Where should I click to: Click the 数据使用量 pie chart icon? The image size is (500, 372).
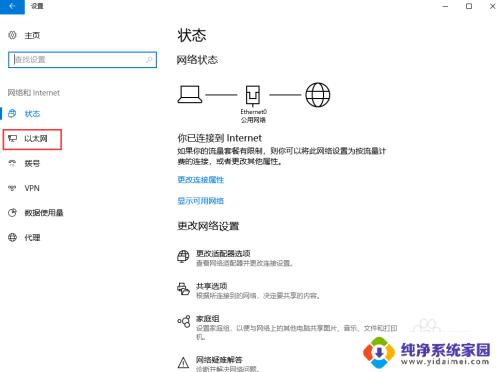pos(12,212)
